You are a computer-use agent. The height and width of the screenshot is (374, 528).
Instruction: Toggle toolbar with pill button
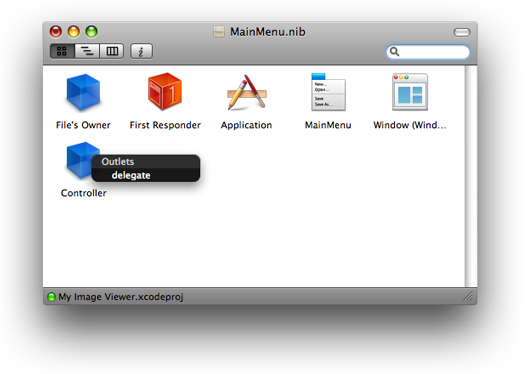coord(462,32)
